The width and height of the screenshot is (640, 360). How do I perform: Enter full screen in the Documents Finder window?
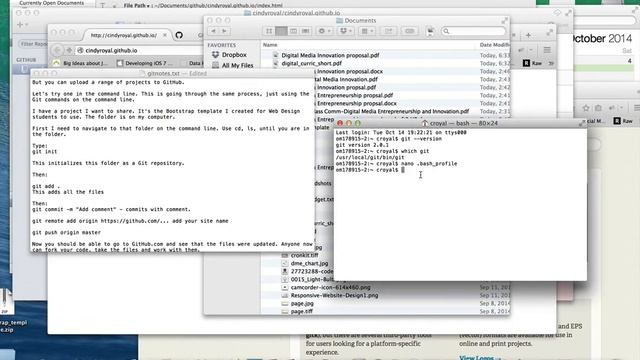504,20
